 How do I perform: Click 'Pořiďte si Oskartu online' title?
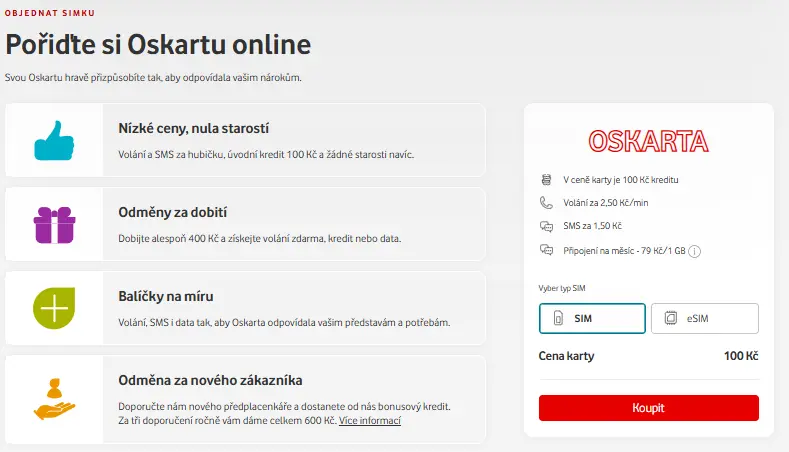tap(158, 44)
